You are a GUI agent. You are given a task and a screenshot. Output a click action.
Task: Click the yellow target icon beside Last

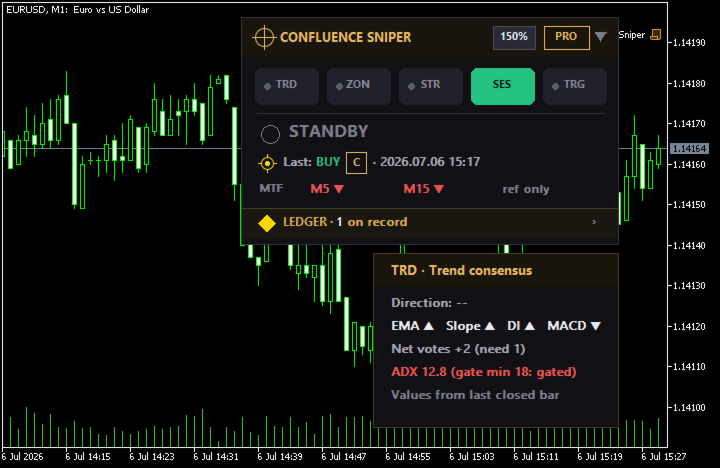click(267, 163)
